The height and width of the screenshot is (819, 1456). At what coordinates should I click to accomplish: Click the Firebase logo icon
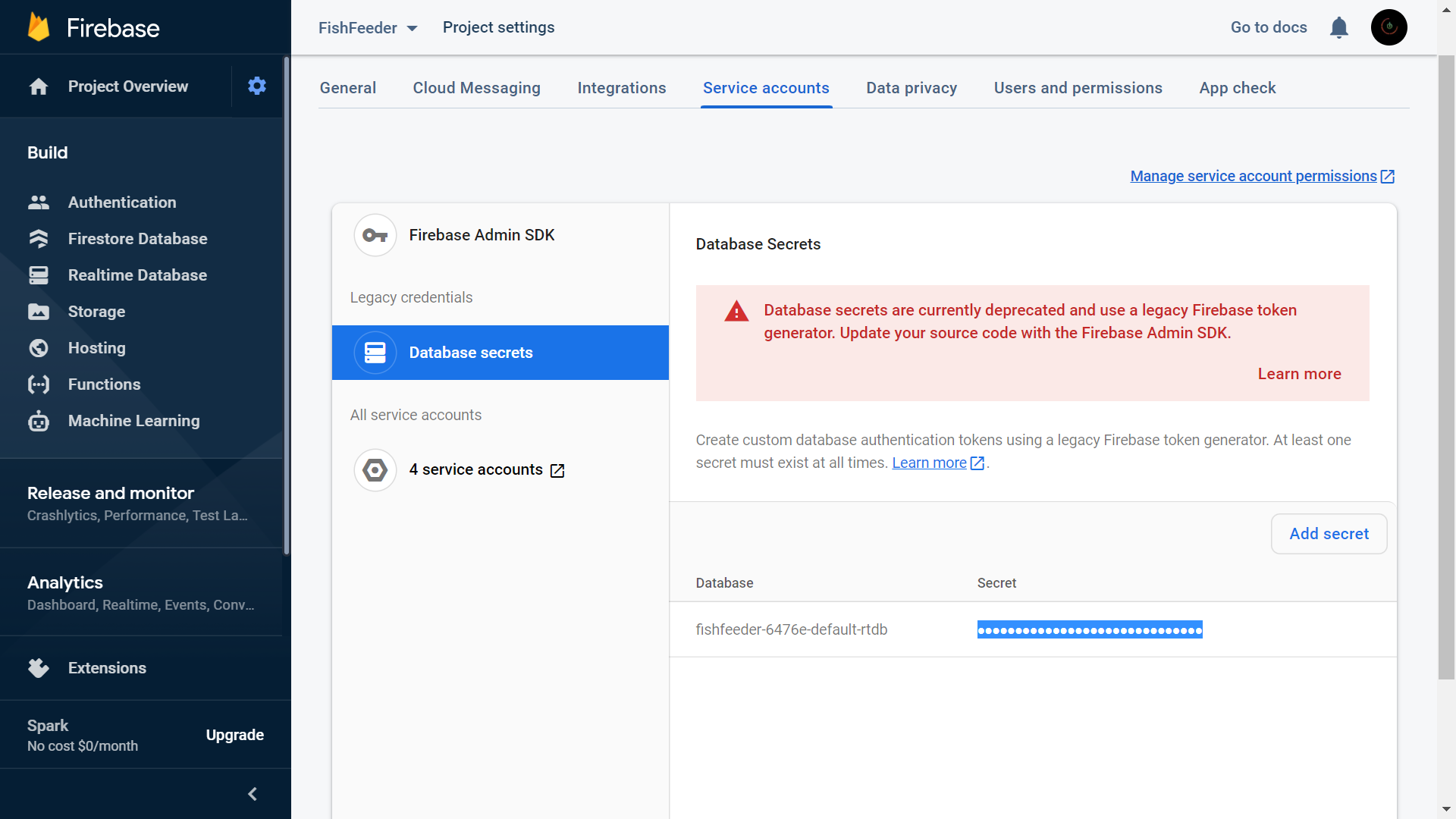[39, 27]
